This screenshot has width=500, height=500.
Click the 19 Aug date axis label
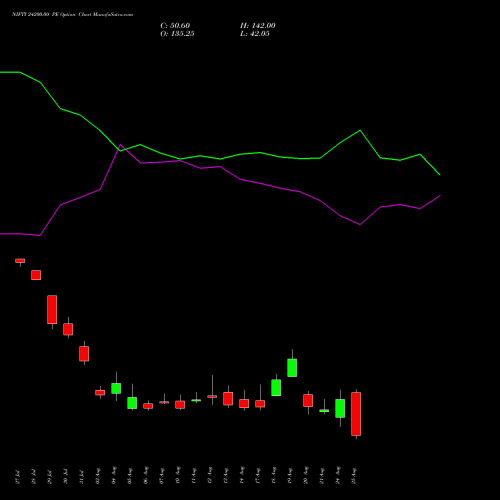pyautogui.click(x=290, y=476)
